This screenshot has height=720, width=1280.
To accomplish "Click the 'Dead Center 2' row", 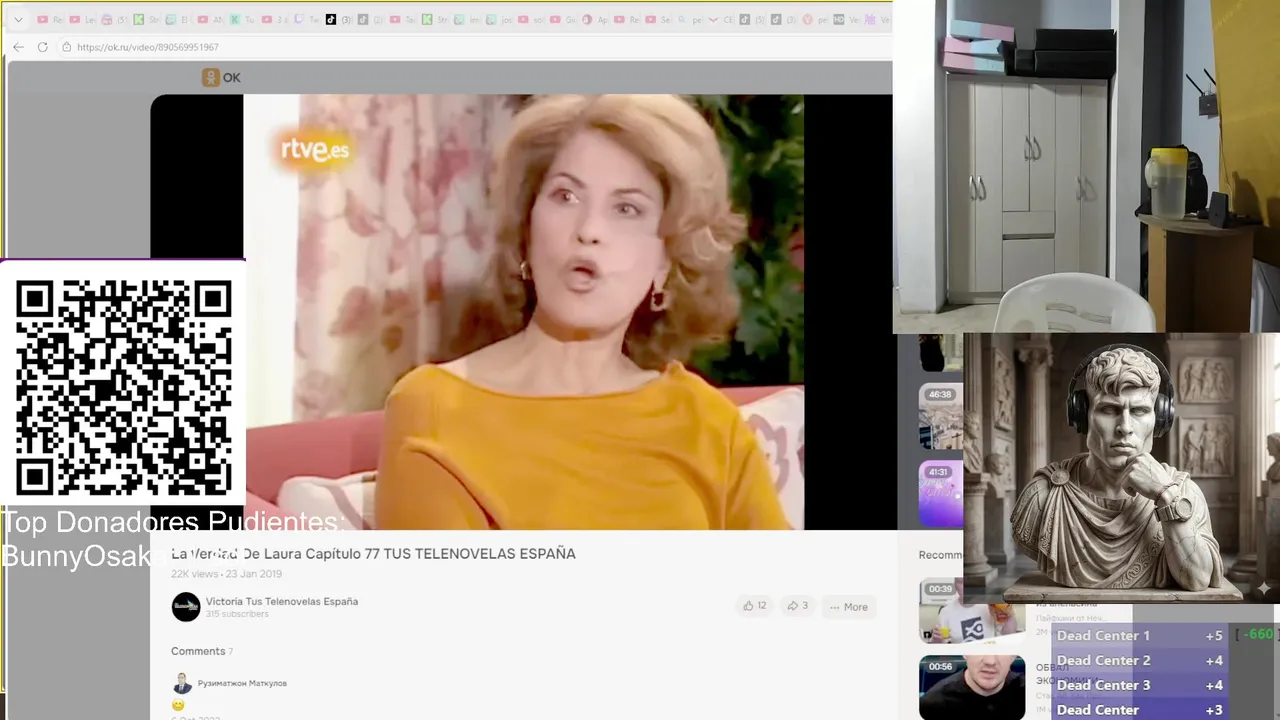I will (1141, 660).
